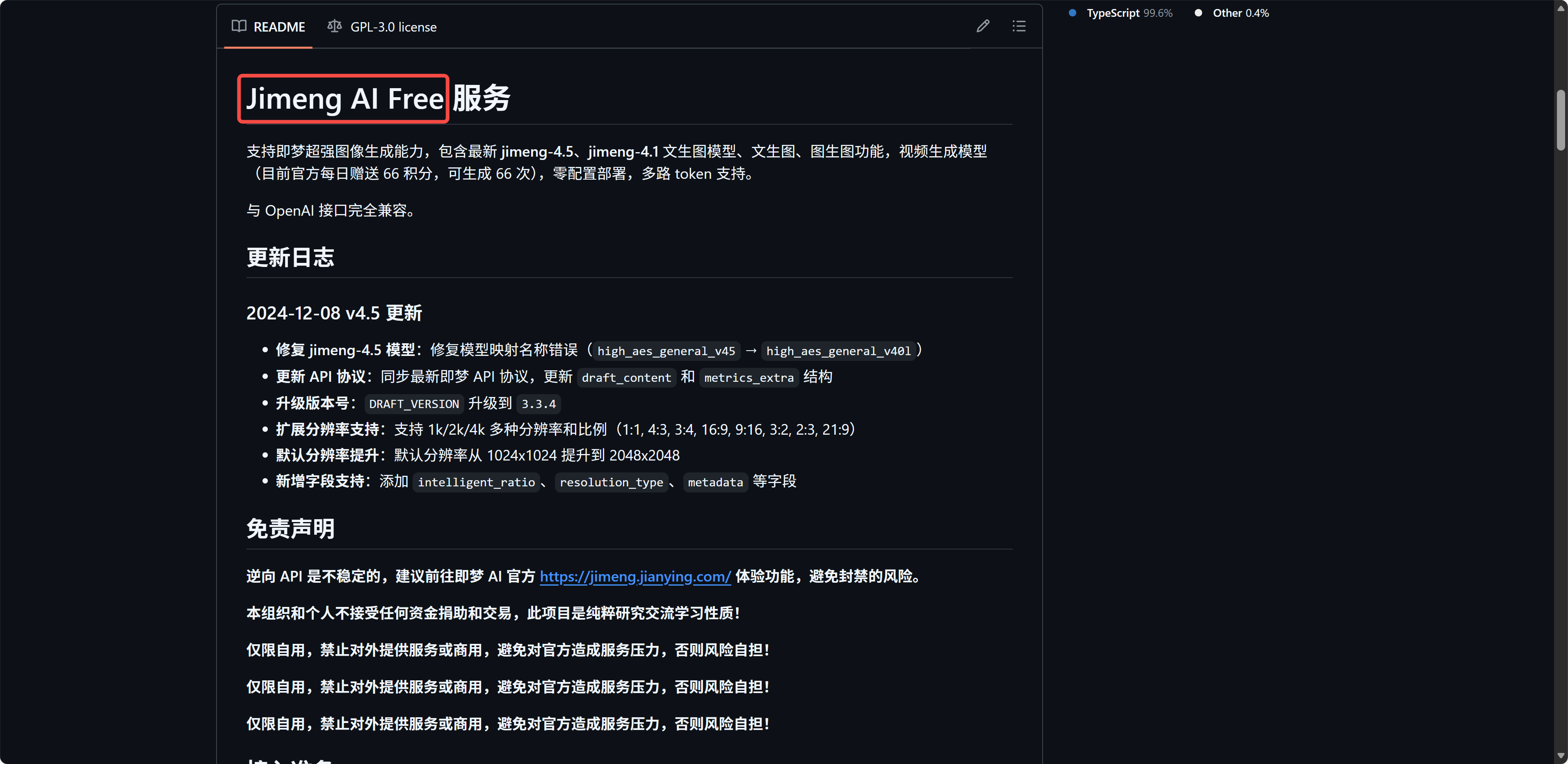Click the Jimeng AI Free heading
1568x764 pixels.
tap(344, 98)
